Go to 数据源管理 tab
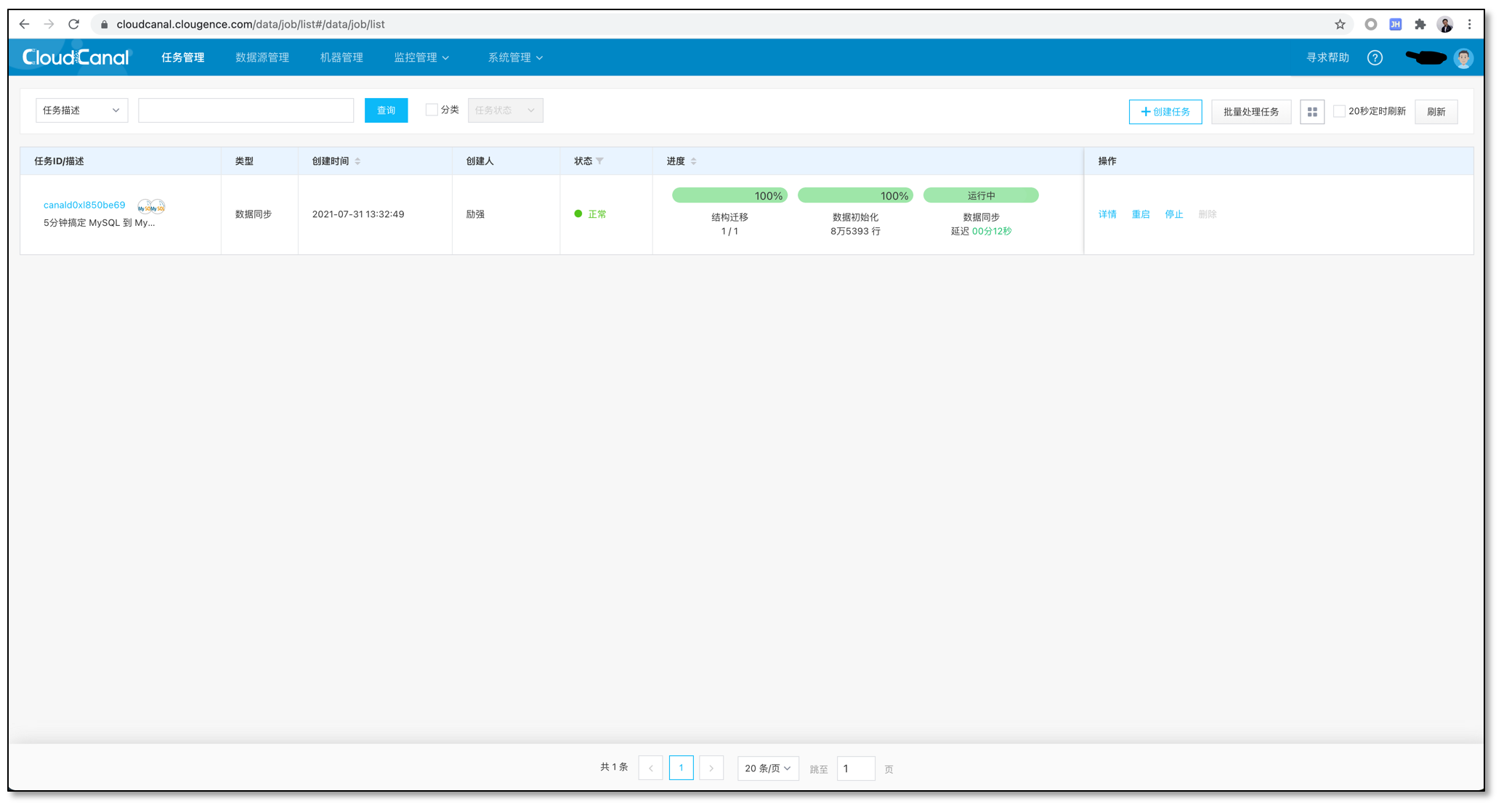Screen dimensions: 1504x812 click(262, 58)
